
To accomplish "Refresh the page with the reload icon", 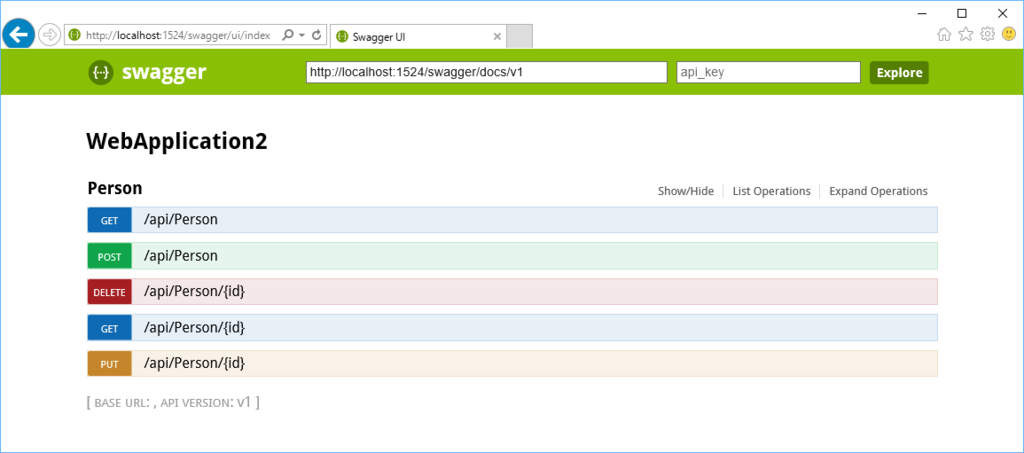I will pos(317,35).
